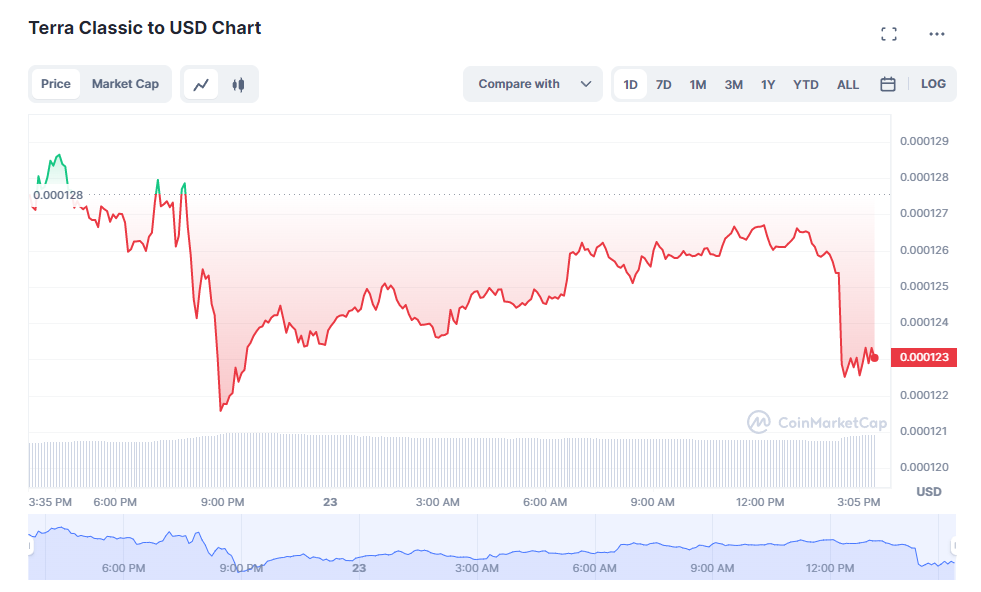Screen dimensions: 981x592
Task: Select the 7D time range tab
Action: (664, 85)
